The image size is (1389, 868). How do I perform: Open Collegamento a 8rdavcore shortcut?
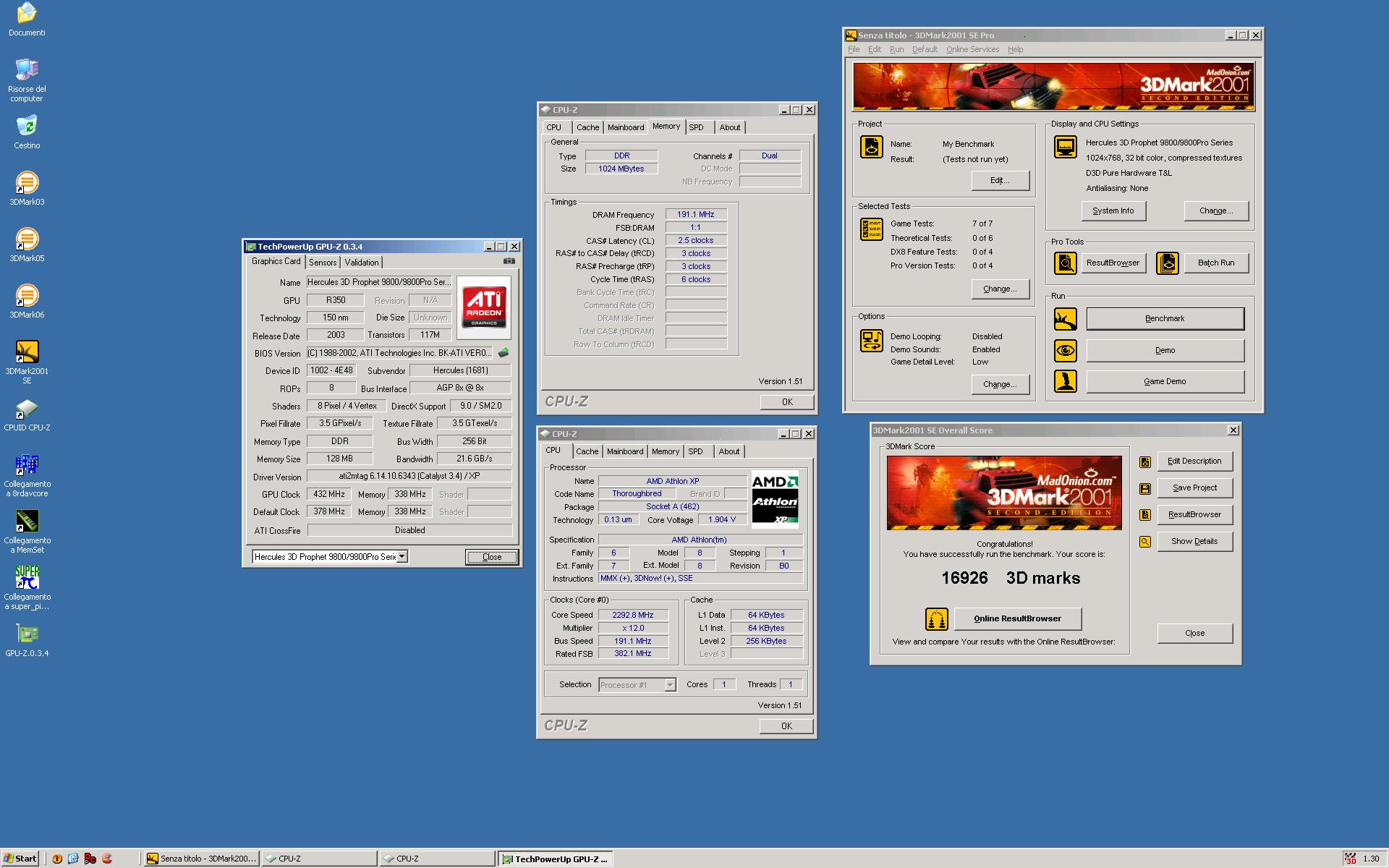coord(27,464)
